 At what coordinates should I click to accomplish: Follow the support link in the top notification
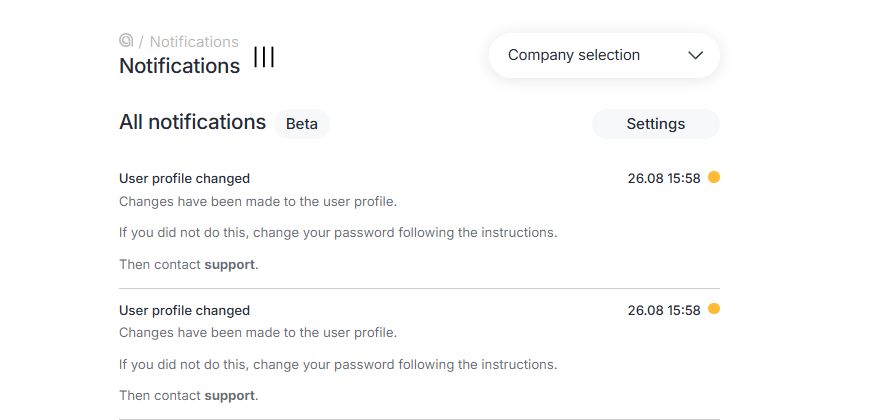tap(230, 265)
